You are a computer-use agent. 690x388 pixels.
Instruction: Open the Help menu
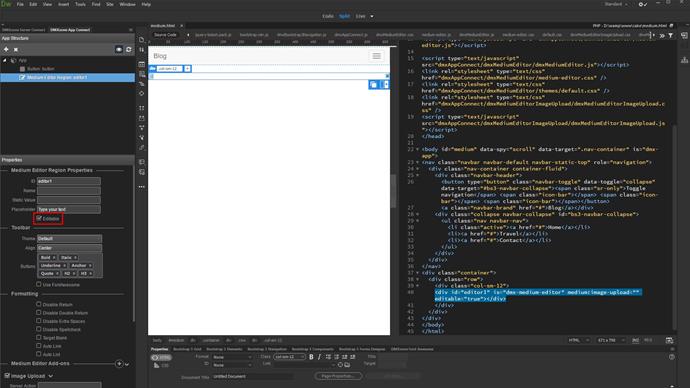[146, 4]
